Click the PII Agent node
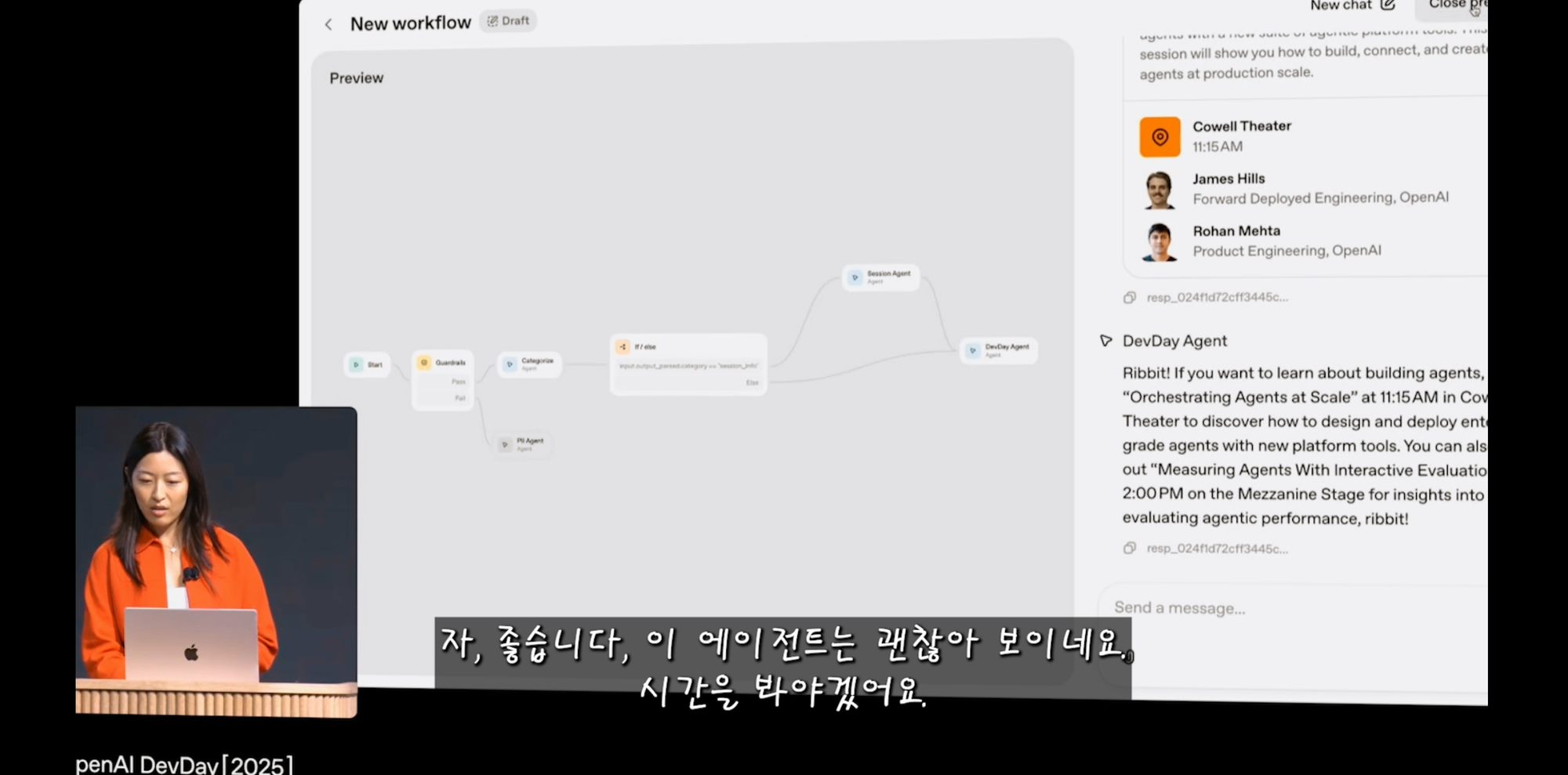The image size is (1568, 775). click(x=523, y=444)
